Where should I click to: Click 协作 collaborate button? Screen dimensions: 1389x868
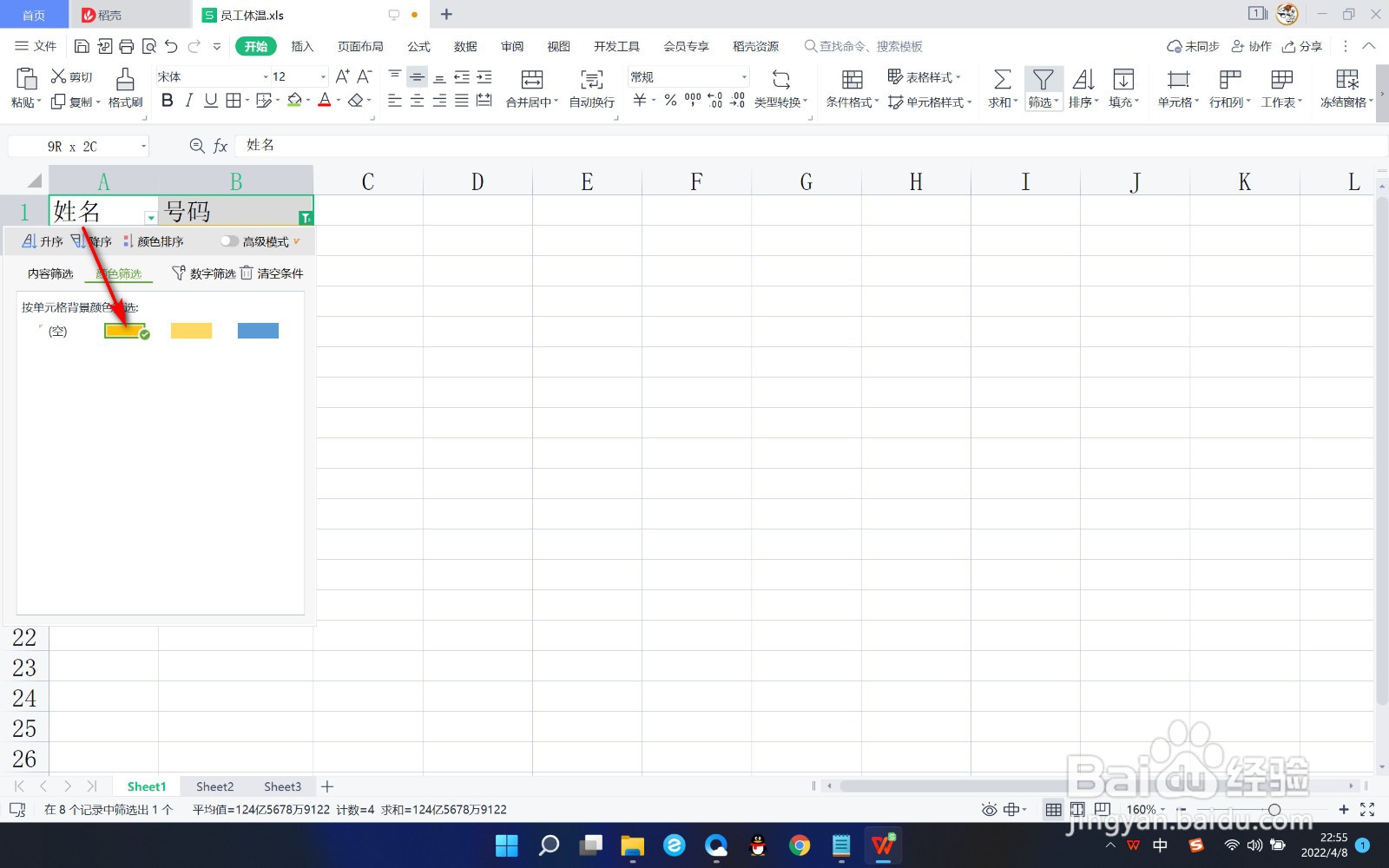[x=1252, y=46]
